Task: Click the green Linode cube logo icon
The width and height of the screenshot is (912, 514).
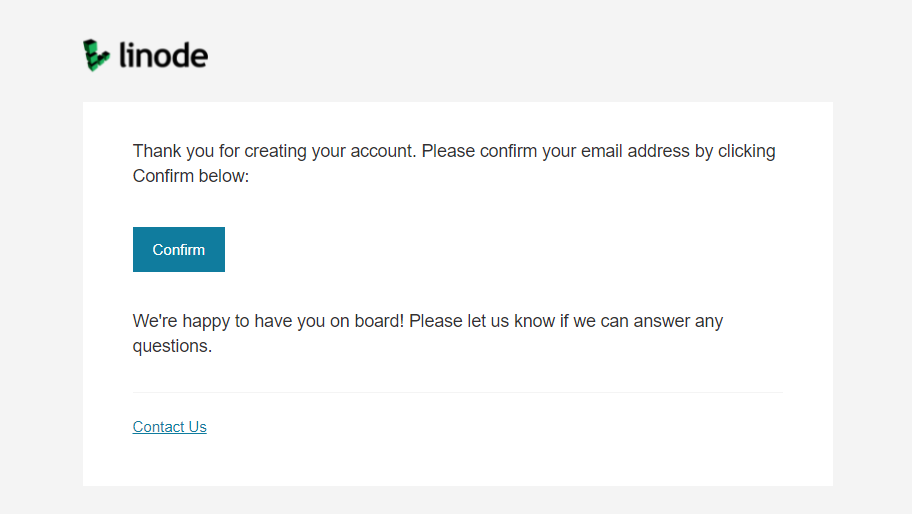Action: [x=96, y=55]
